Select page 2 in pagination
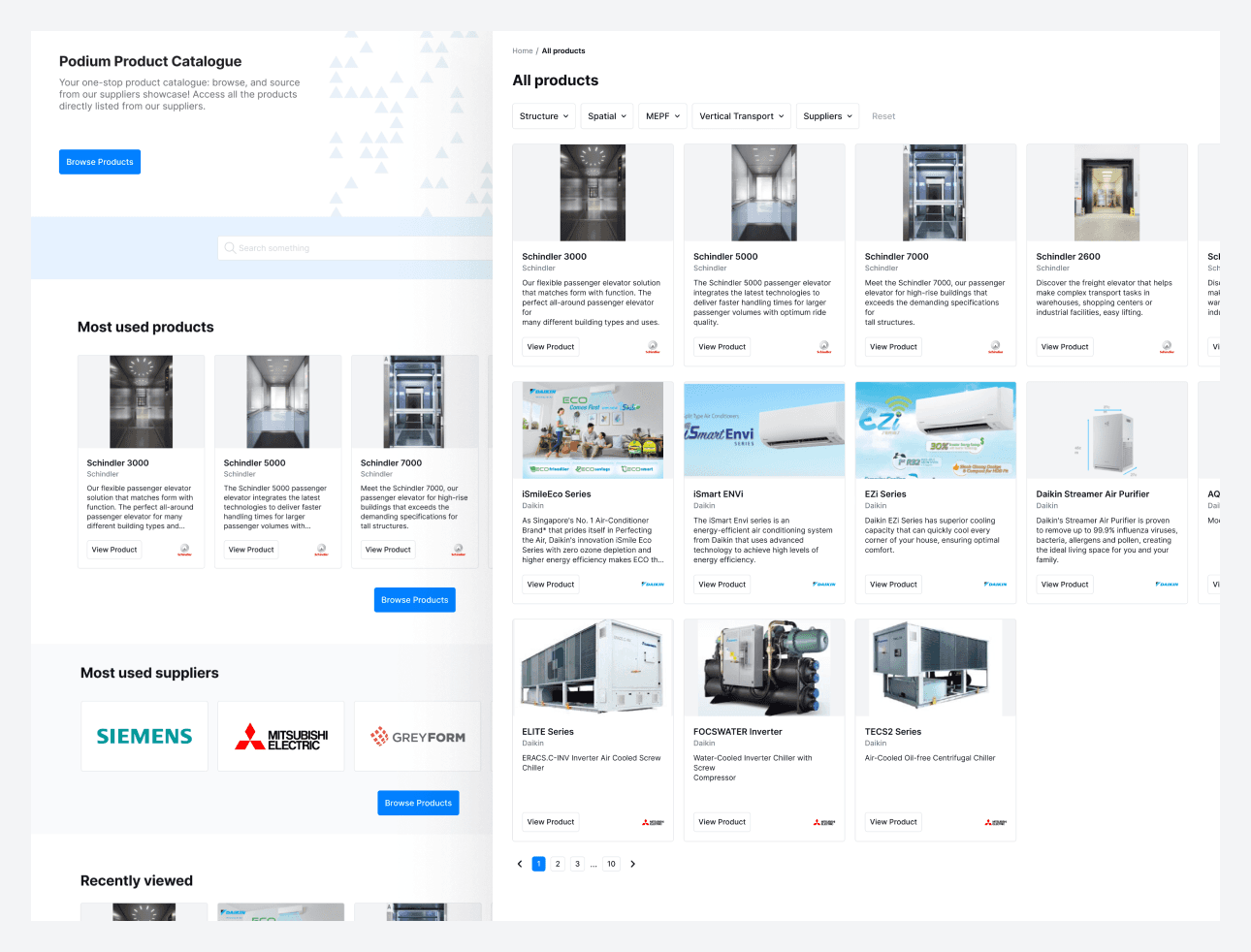The width and height of the screenshot is (1251, 952). pyautogui.click(x=559, y=864)
